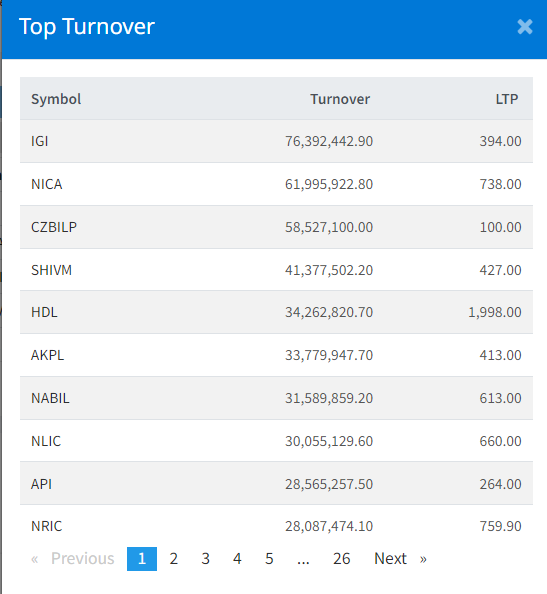The height and width of the screenshot is (594, 547).
Task: Jump to last page 26
Action: point(341,558)
